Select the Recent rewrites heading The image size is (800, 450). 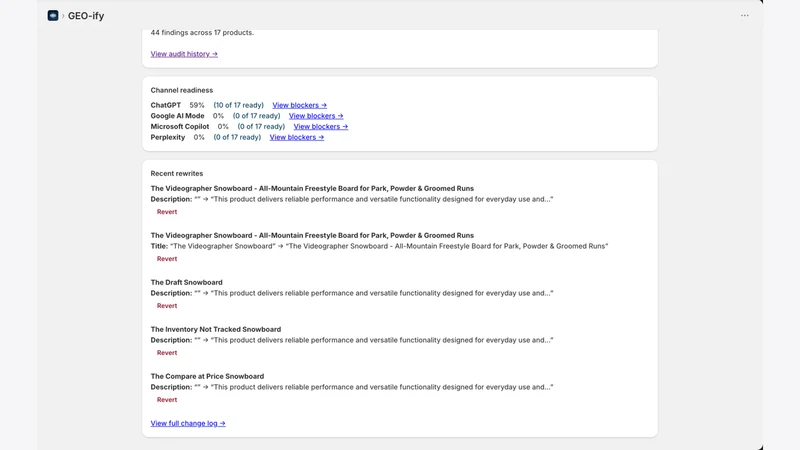coord(177,173)
